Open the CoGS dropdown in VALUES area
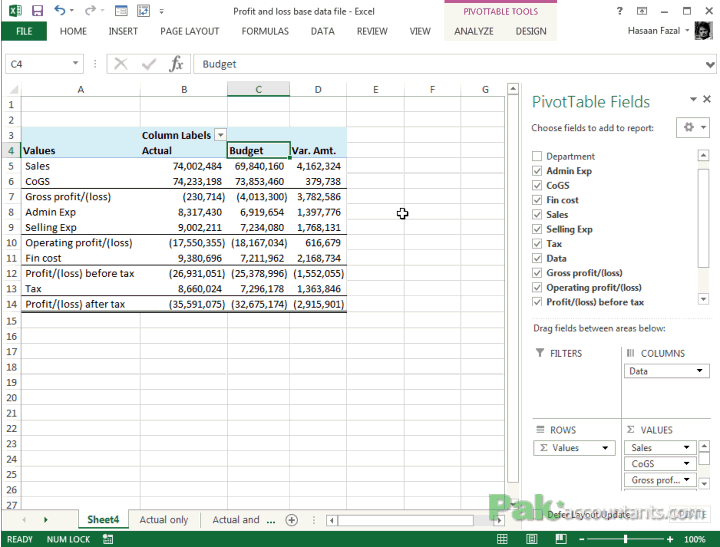This screenshot has width=720, height=547. point(686,463)
